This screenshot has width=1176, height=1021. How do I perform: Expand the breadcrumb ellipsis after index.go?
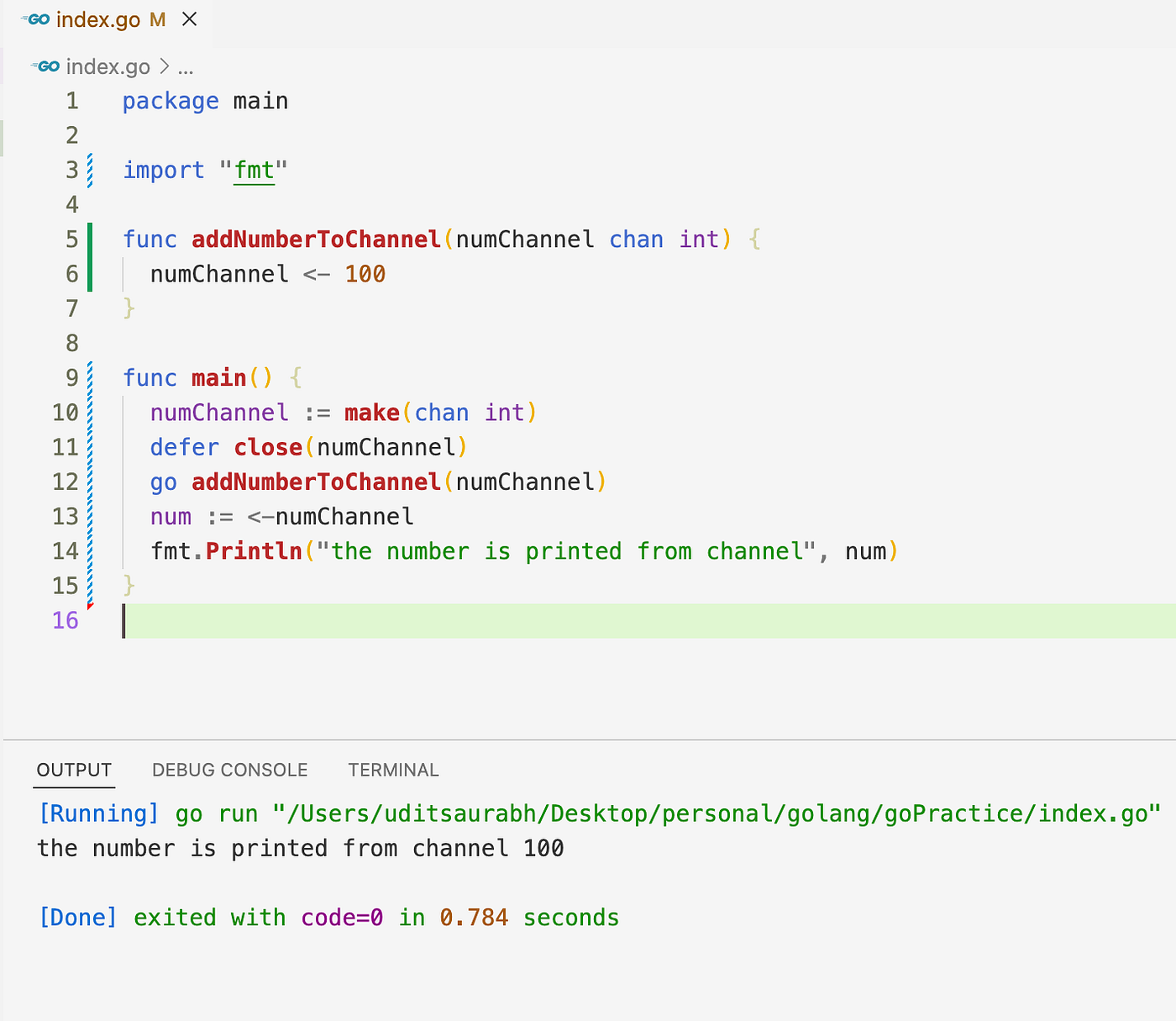186,66
